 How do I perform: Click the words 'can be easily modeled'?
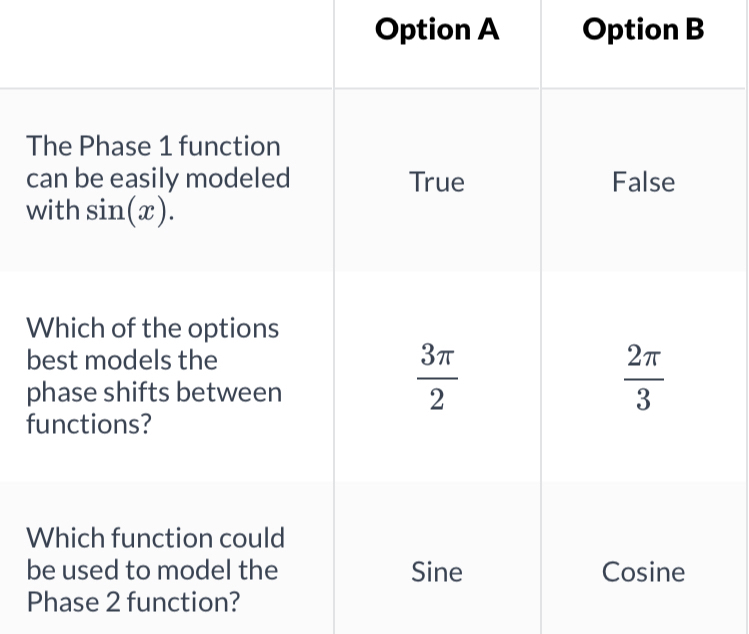coord(158,179)
